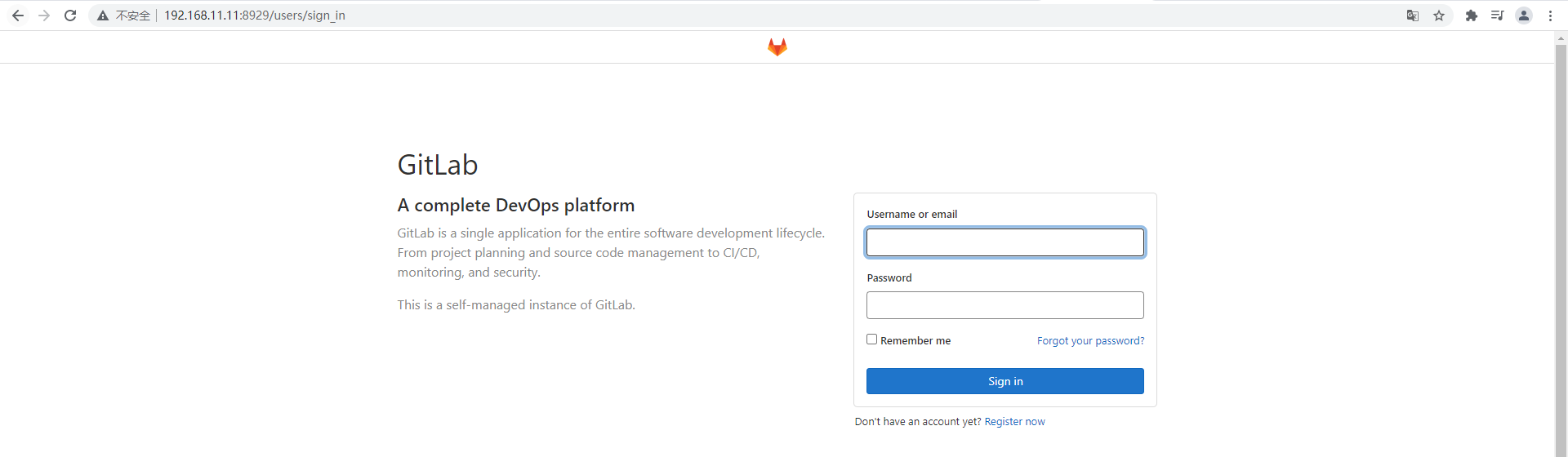Viewport: 1568px width, 457px height.
Task: Click the address bar URL
Action: coord(255,16)
